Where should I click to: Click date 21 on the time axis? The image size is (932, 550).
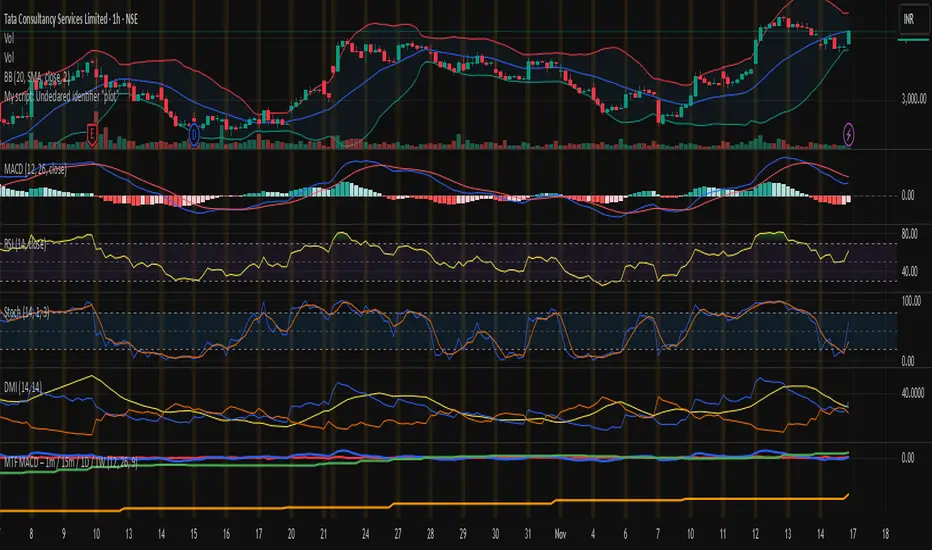coord(323,534)
